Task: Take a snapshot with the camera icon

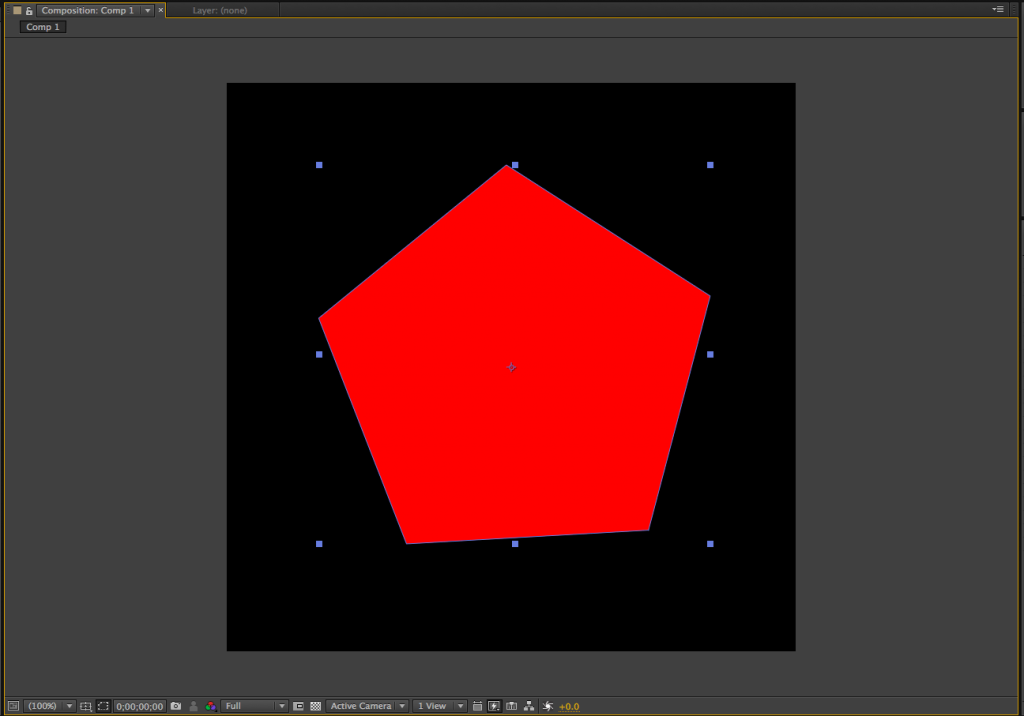Action: (x=176, y=706)
